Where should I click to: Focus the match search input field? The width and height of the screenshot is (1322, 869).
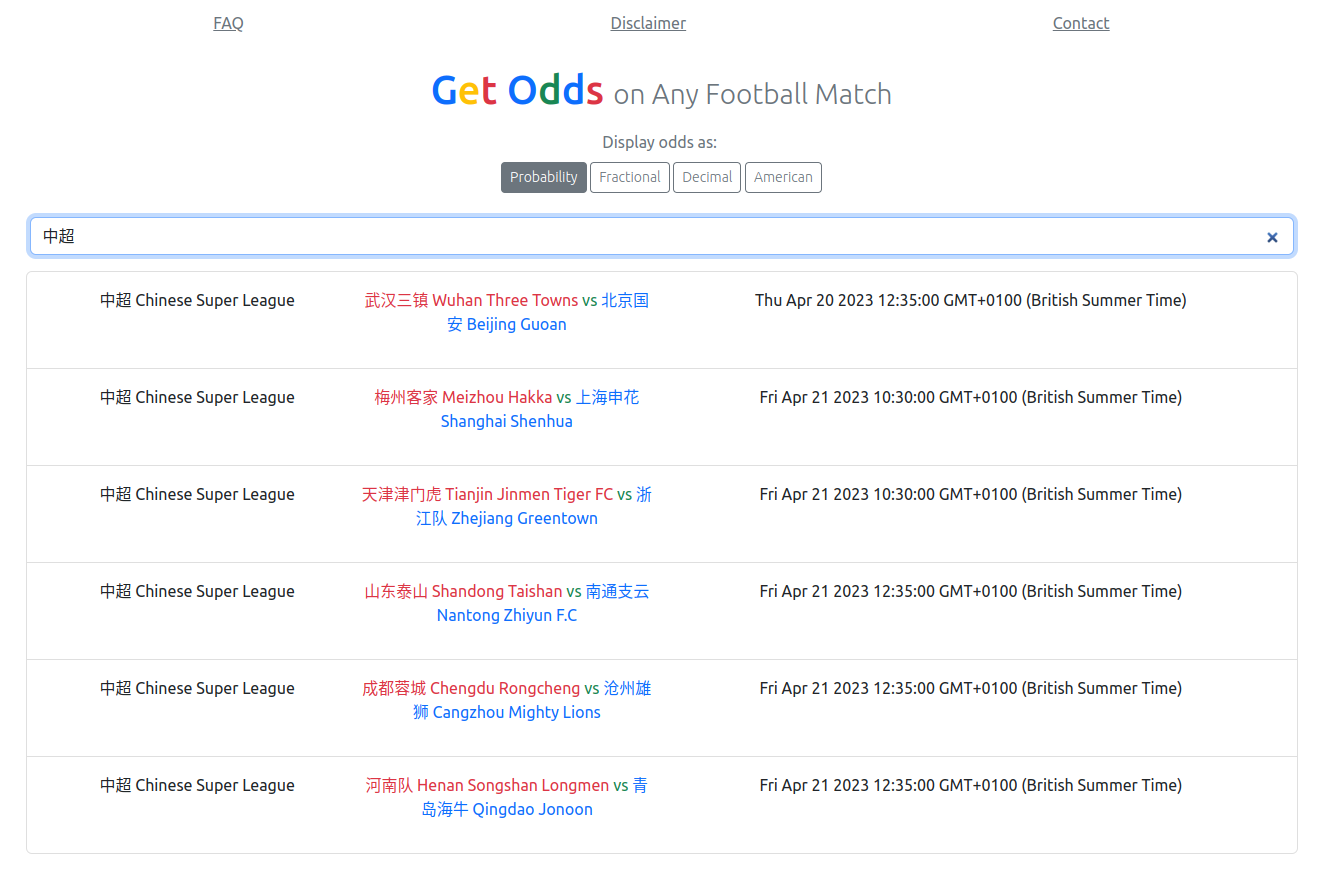tap(662, 237)
